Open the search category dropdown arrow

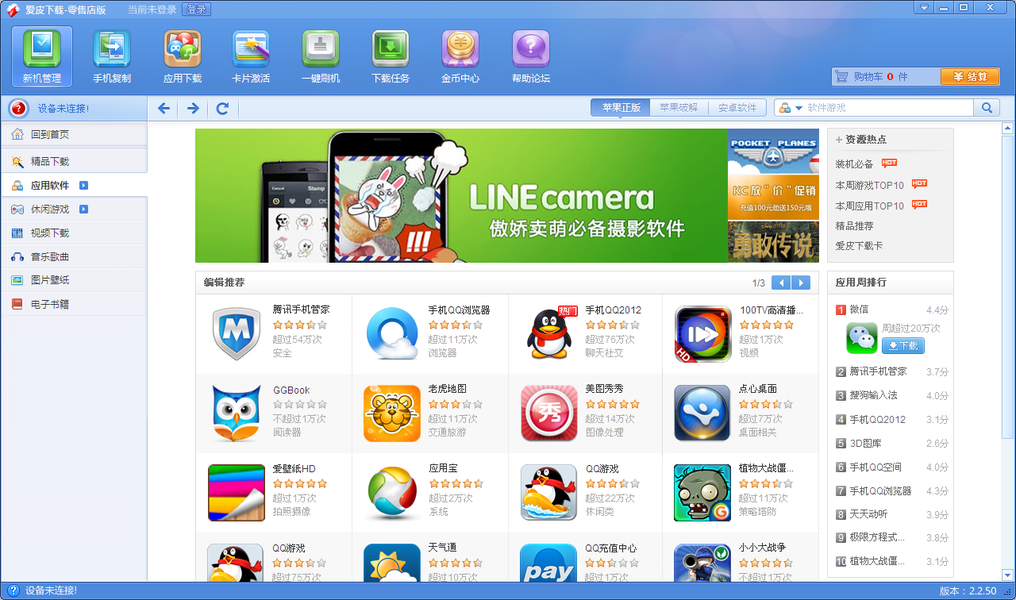[798, 108]
